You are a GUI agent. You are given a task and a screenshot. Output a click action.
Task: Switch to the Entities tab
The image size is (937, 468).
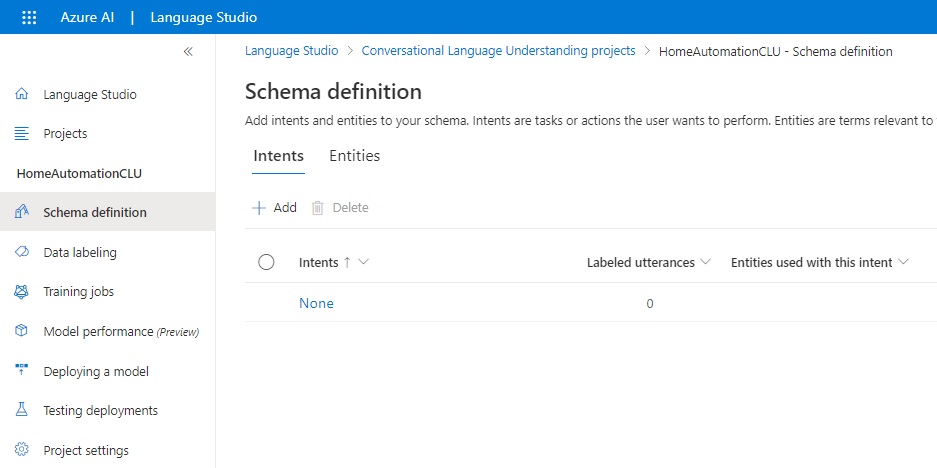pyautogui.click(x=354, y=156)
